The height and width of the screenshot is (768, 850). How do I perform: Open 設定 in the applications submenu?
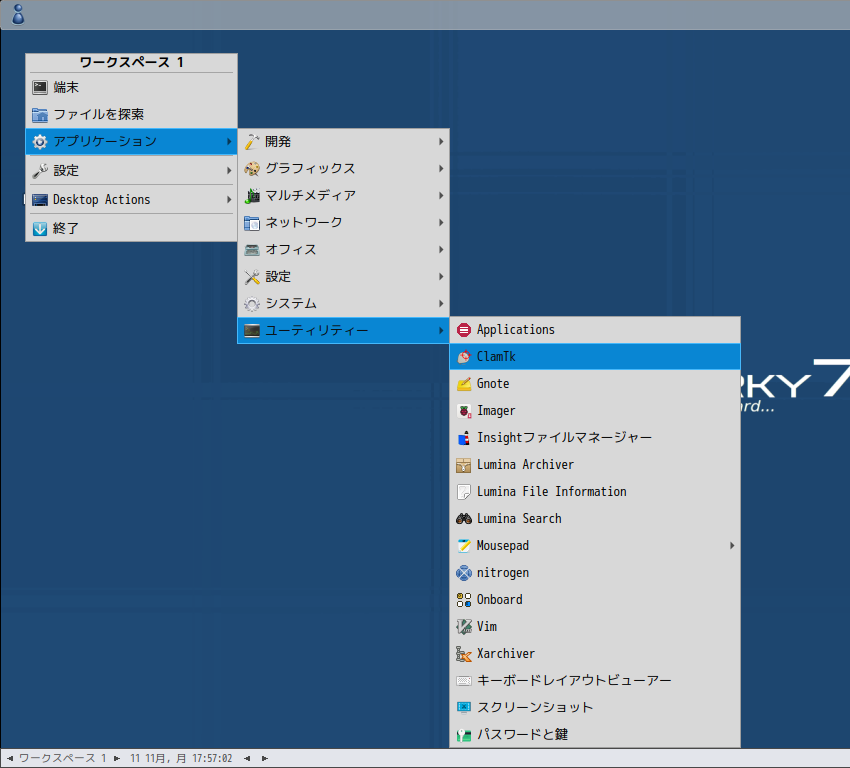(x=343, y=277)
